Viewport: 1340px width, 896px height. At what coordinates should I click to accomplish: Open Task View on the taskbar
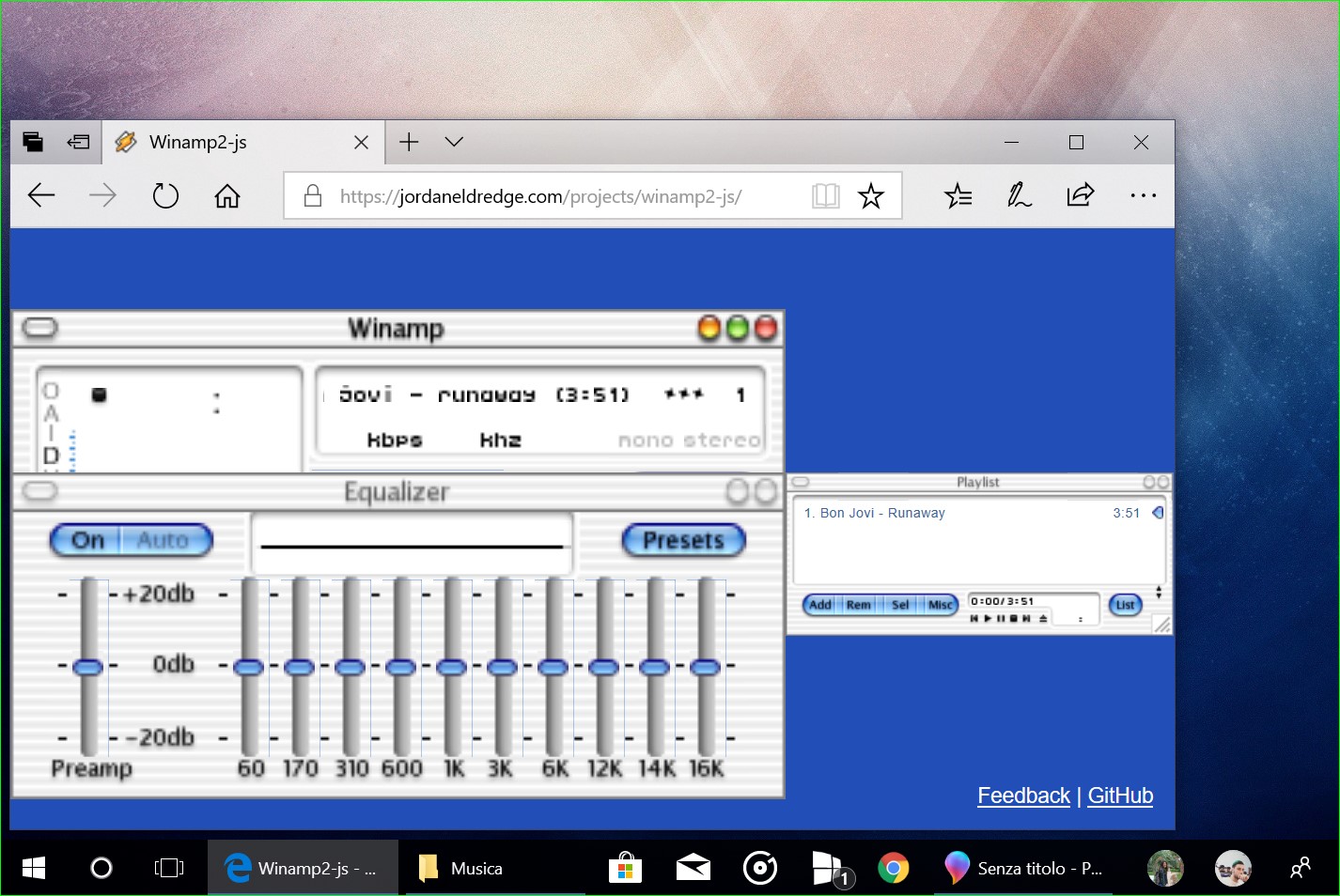pyautogui.click(x=169, y=868)
